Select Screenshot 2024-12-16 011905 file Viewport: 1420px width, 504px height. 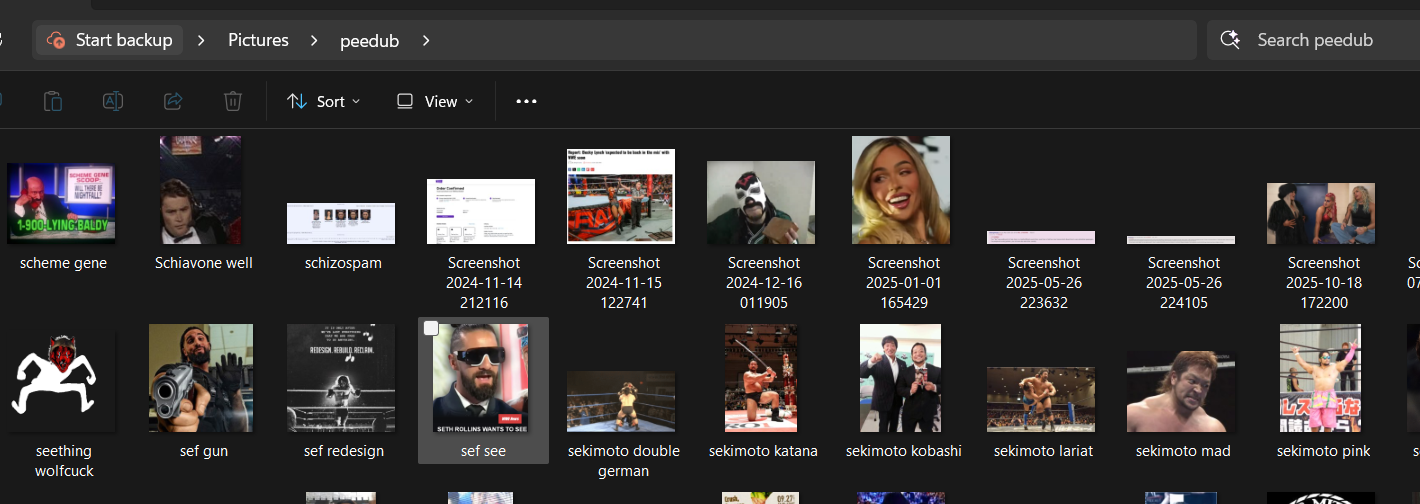coord(762,204)
